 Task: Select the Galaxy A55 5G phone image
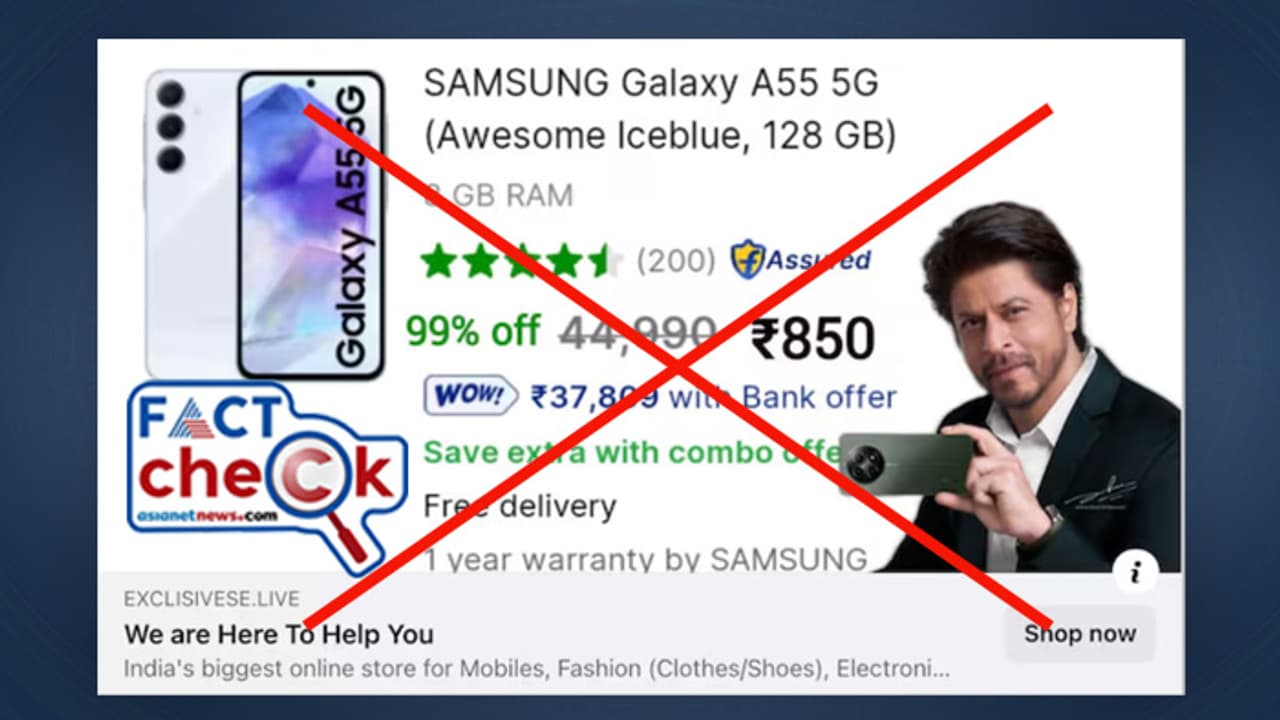[x=265, y=225]
